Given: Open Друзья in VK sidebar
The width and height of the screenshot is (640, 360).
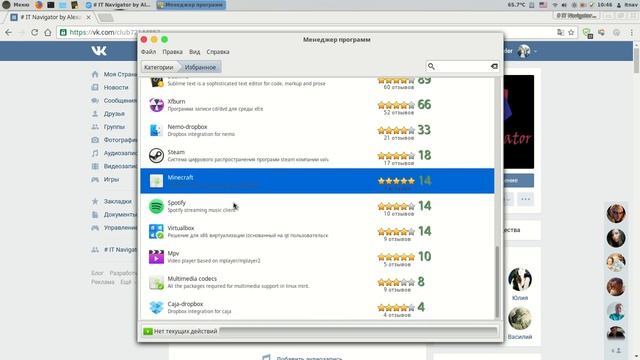Looking at the screenshot, I should [x=114, y=113].
